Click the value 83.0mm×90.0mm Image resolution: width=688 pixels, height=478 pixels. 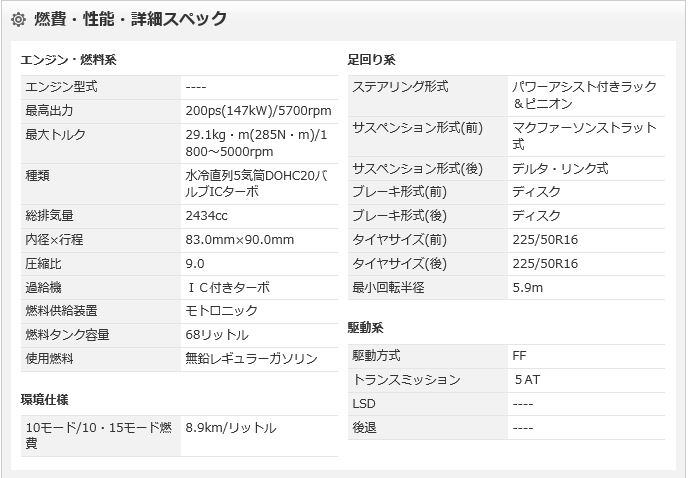[240, 240]
